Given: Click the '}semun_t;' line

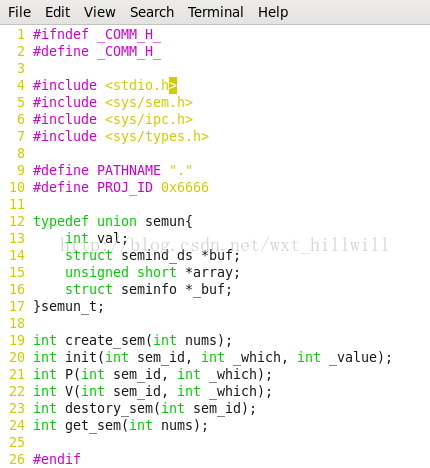Looking at the screenshot, I should (x=68, y=306).
